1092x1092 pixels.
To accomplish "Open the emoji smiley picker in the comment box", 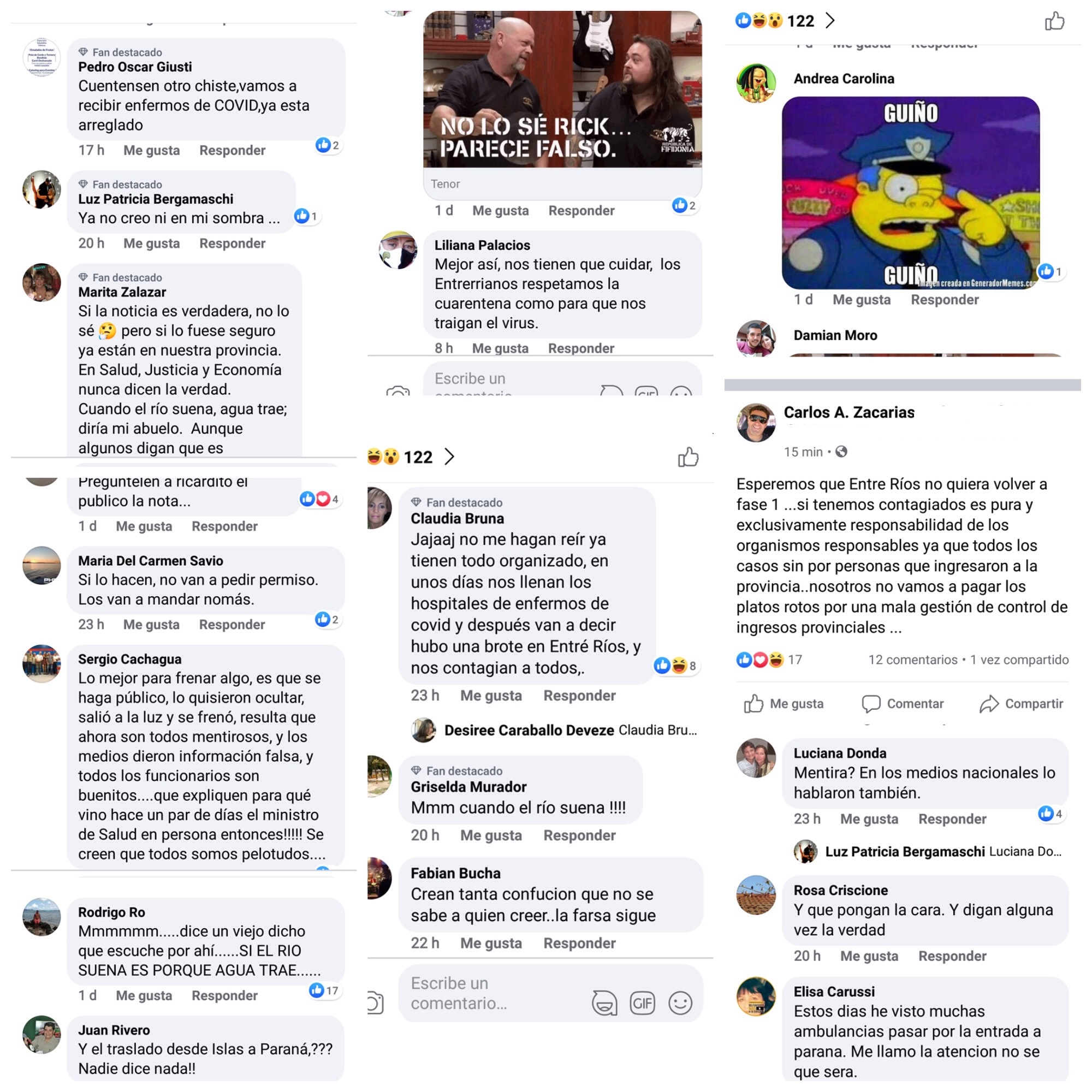I will [680, 1003].
